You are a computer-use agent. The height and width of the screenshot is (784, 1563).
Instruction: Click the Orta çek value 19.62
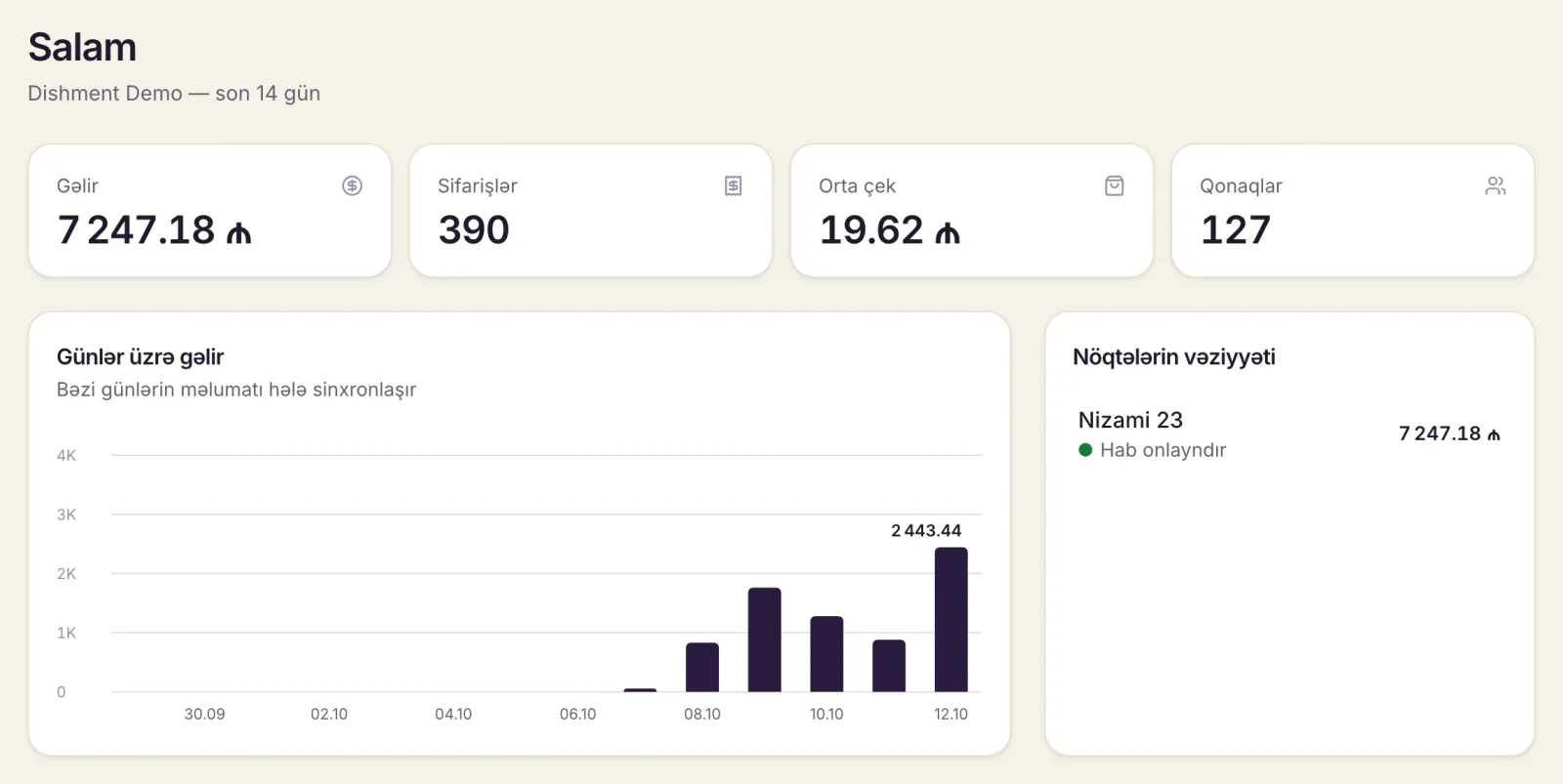pyautogui.click(x=889, y=230)
